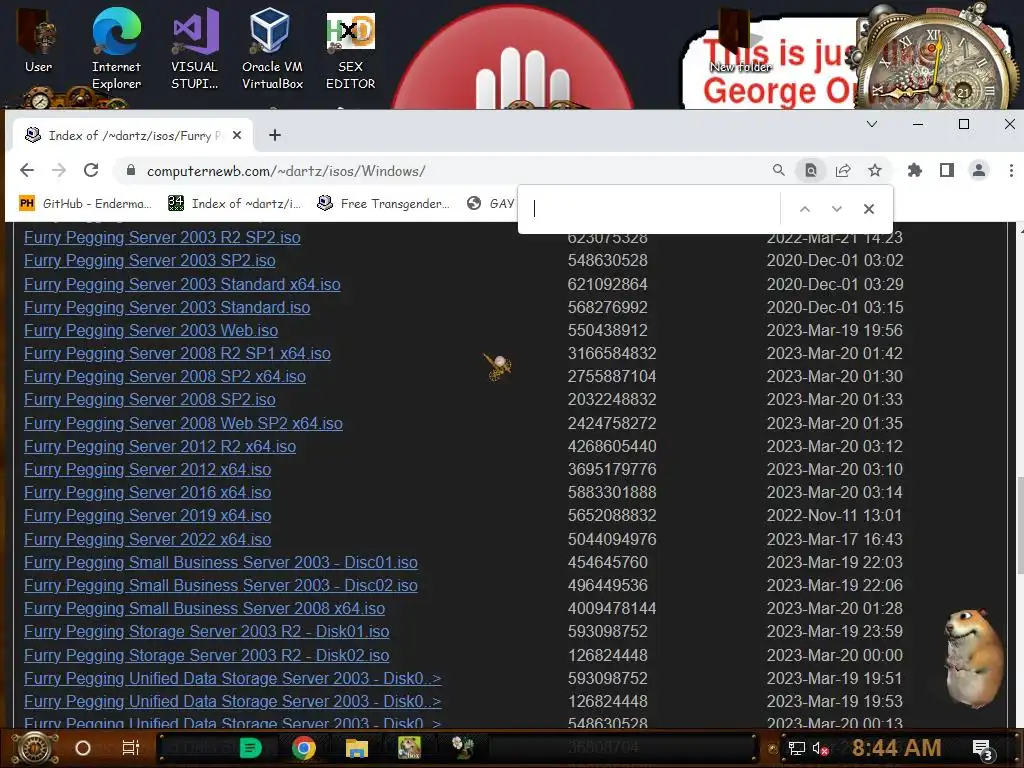Download Server 2022 x64.iso
Image resolution: width=1024 pixels, height=768 pixels.
[x=148, y=539]
